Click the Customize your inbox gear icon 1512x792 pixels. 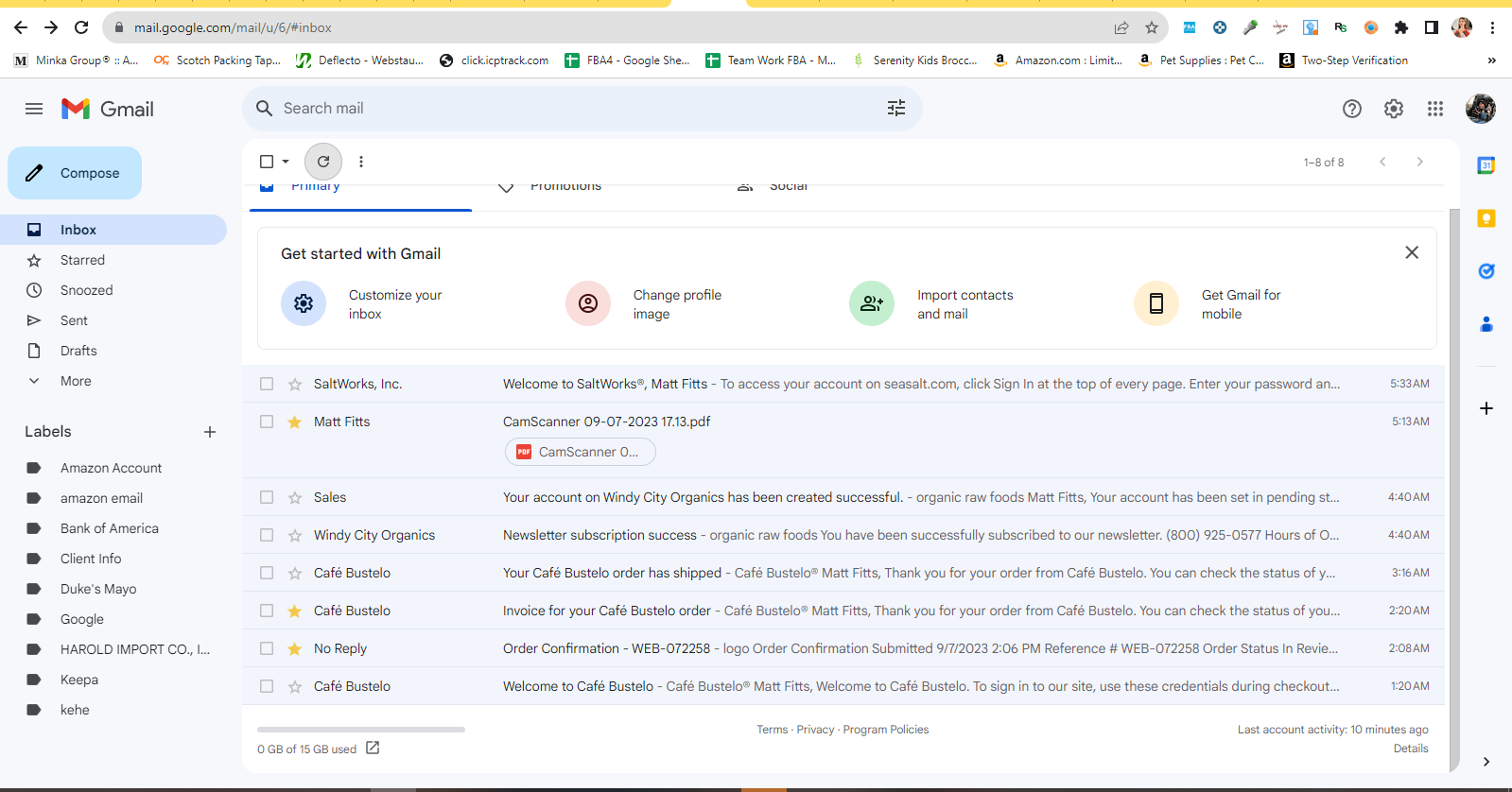pos(304,303)
